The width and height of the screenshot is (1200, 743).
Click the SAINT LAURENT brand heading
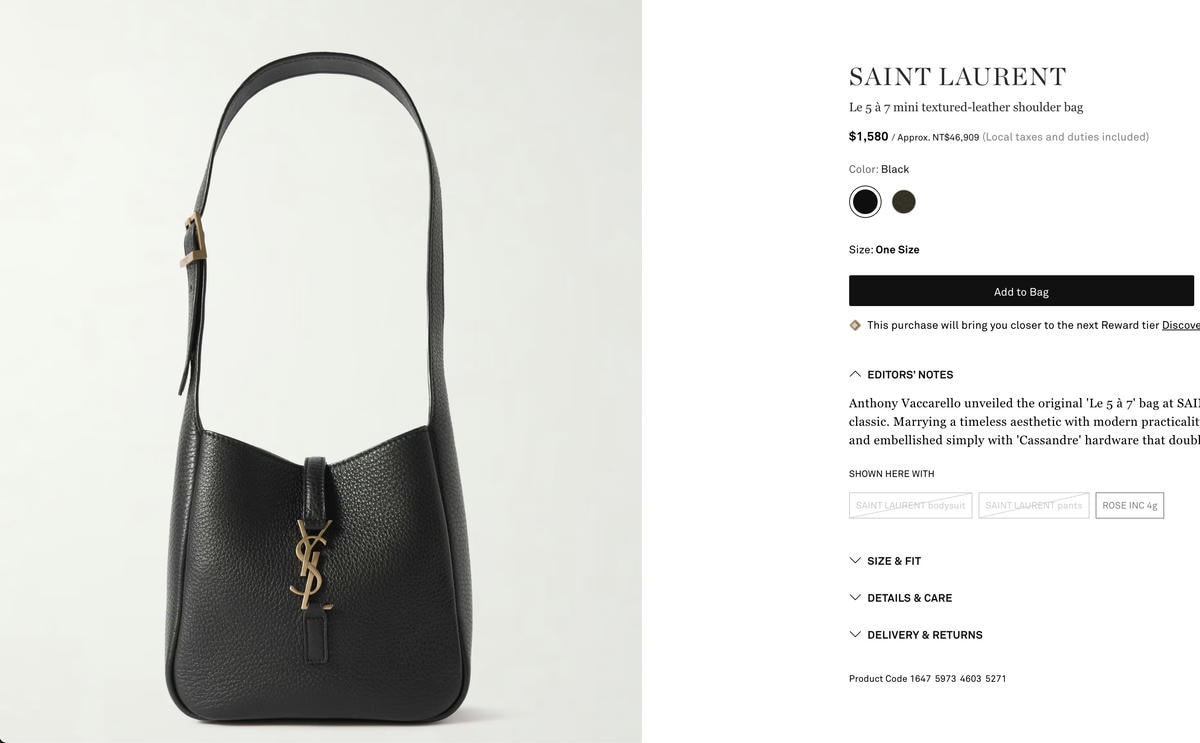958,77
